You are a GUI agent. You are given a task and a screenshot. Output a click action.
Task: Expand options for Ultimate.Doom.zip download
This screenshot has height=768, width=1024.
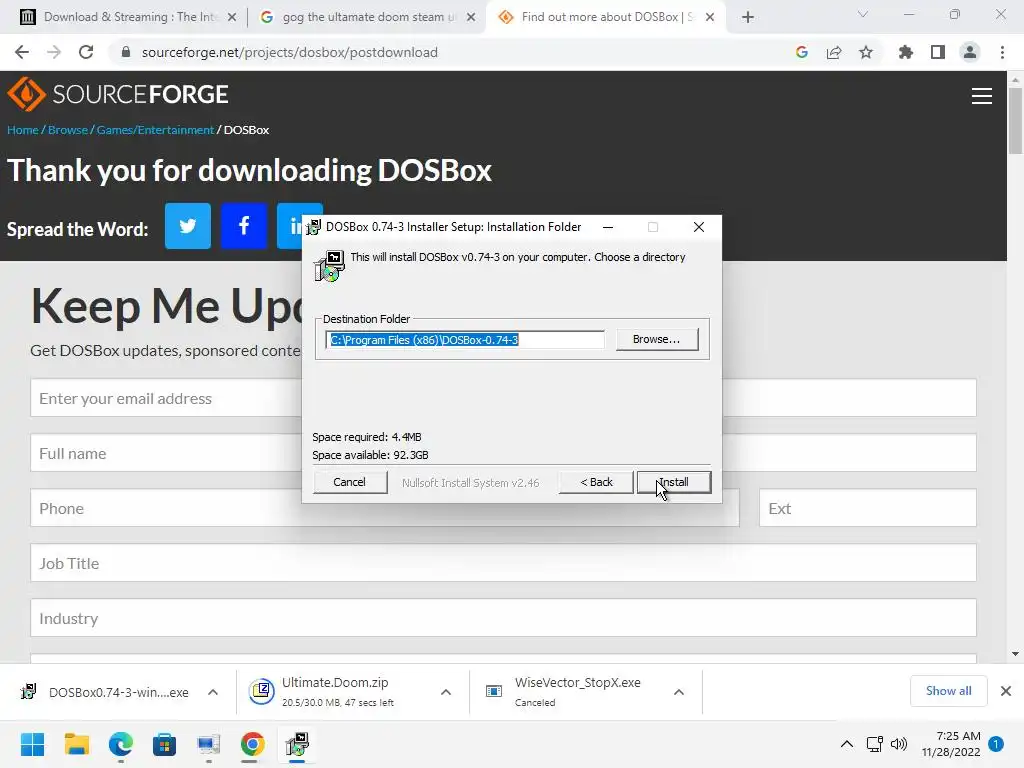[x=446, y=692]
